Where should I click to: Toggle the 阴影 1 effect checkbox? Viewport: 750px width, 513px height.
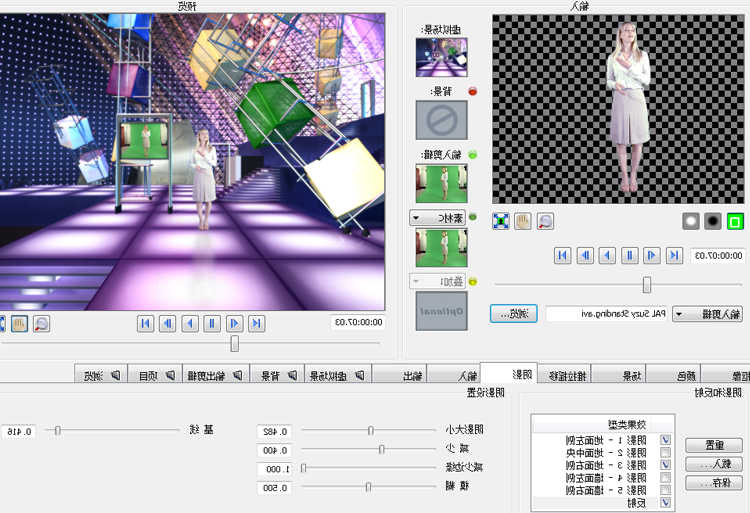point(667,440)
